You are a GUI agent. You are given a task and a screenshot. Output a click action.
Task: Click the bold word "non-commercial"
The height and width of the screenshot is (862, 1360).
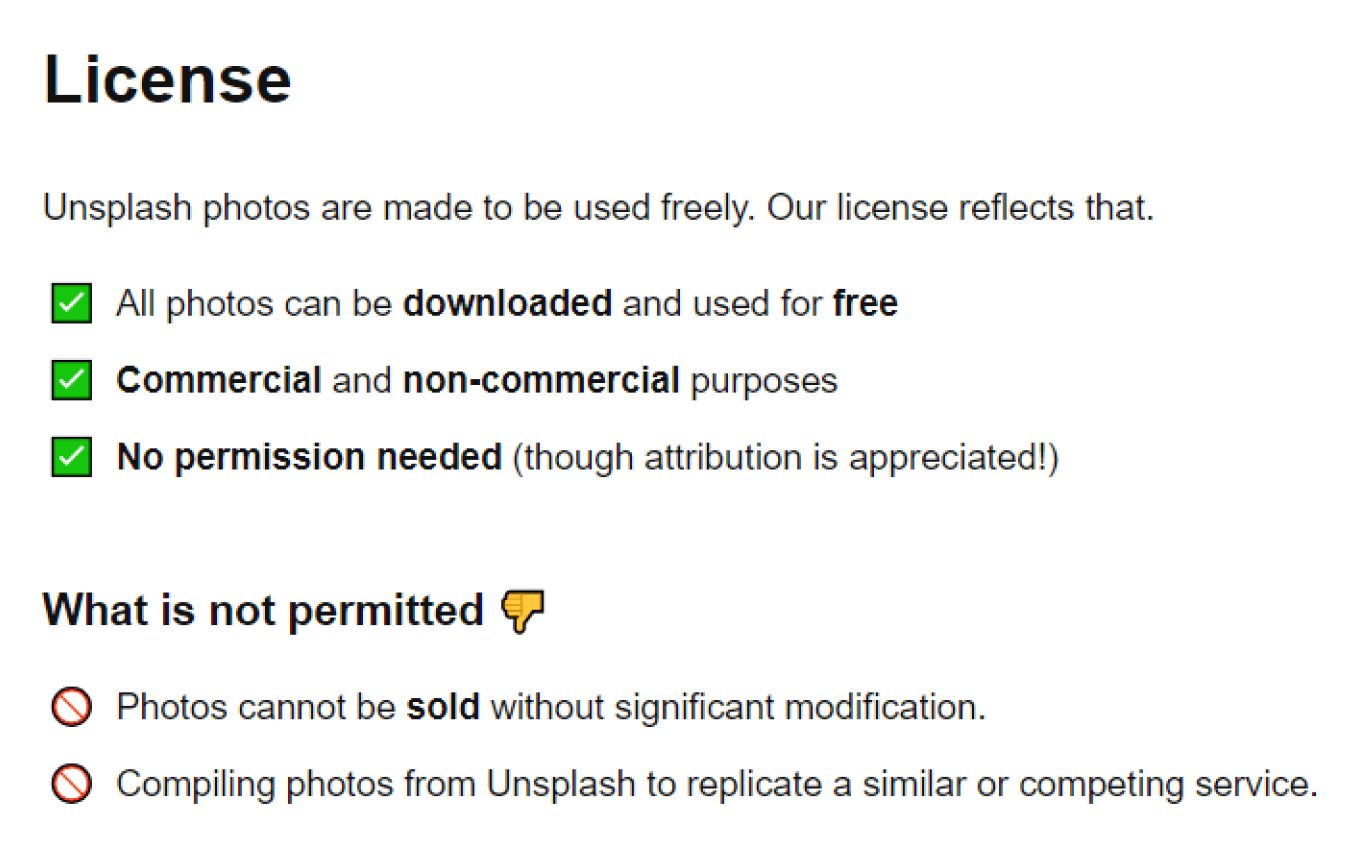pyautogui.click(x=541, y=380)
